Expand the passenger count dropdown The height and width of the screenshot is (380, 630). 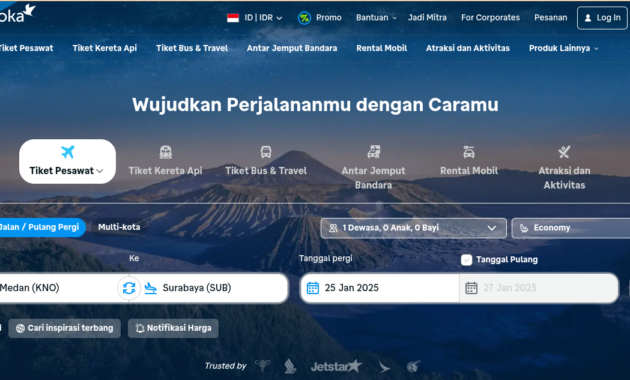[413, 228]
